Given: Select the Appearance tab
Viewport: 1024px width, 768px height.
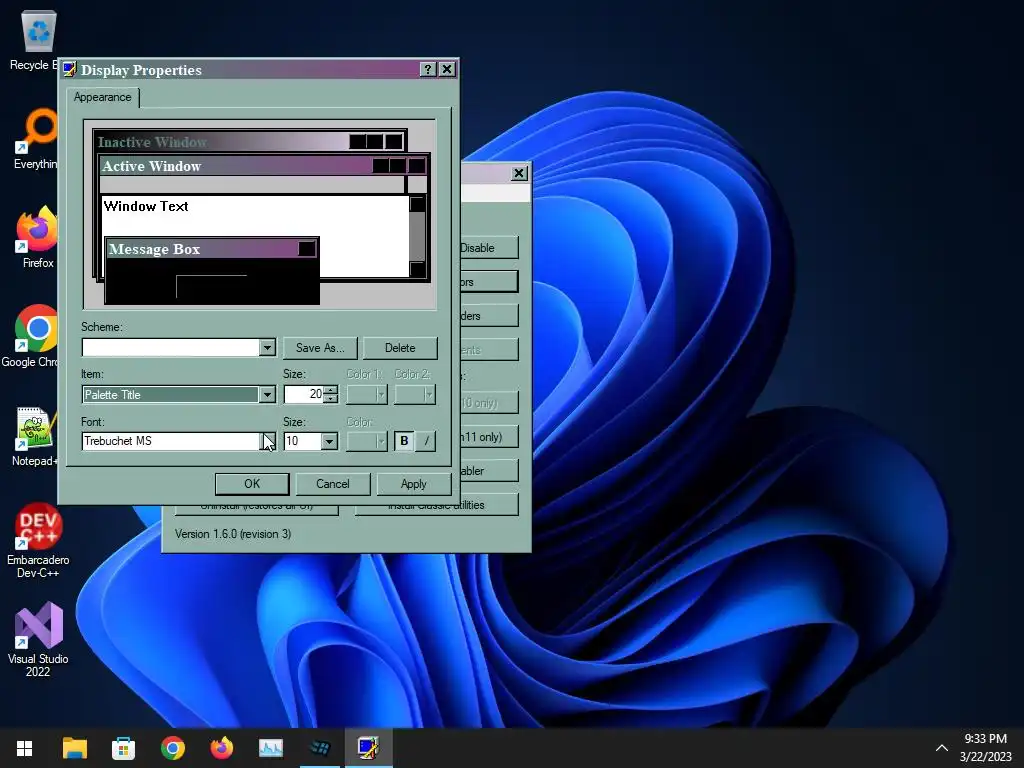Looking at the screenshot, I should tap(103, 97).
